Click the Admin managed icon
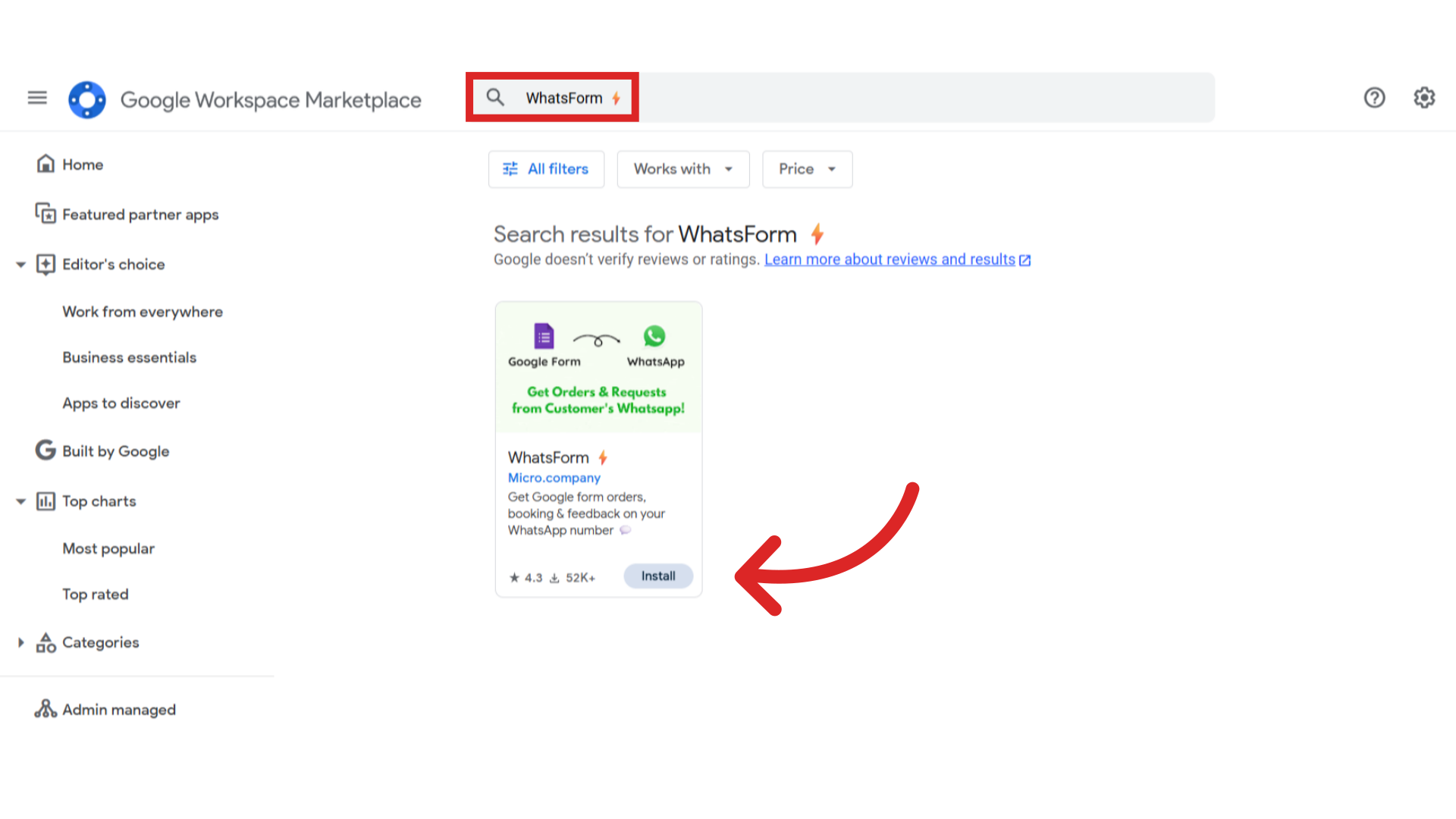 (45, 709)
